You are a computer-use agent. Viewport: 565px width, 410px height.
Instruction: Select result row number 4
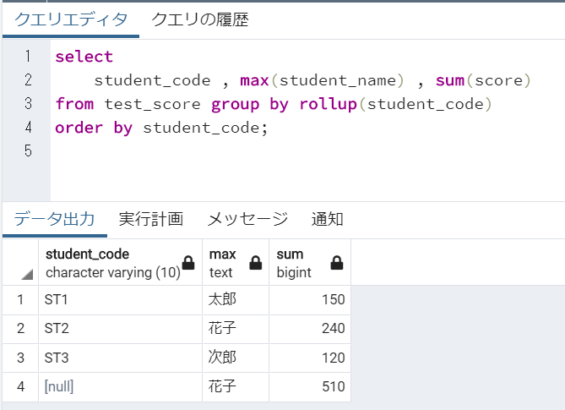(21, 387)
